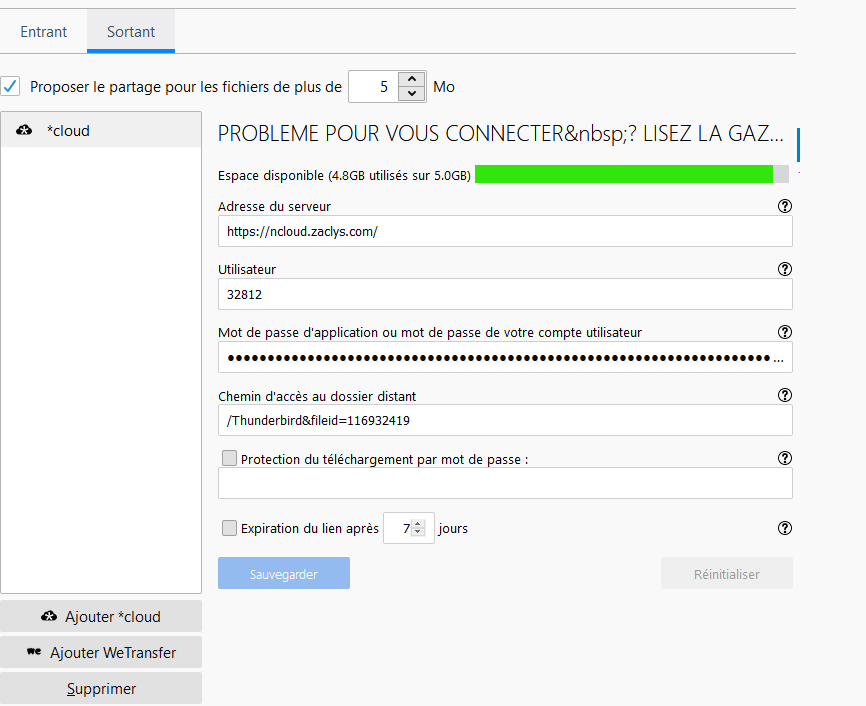866x706 pixels.
Task: Show help for Protection du téléchargement
Action: (x=784, y=458)
